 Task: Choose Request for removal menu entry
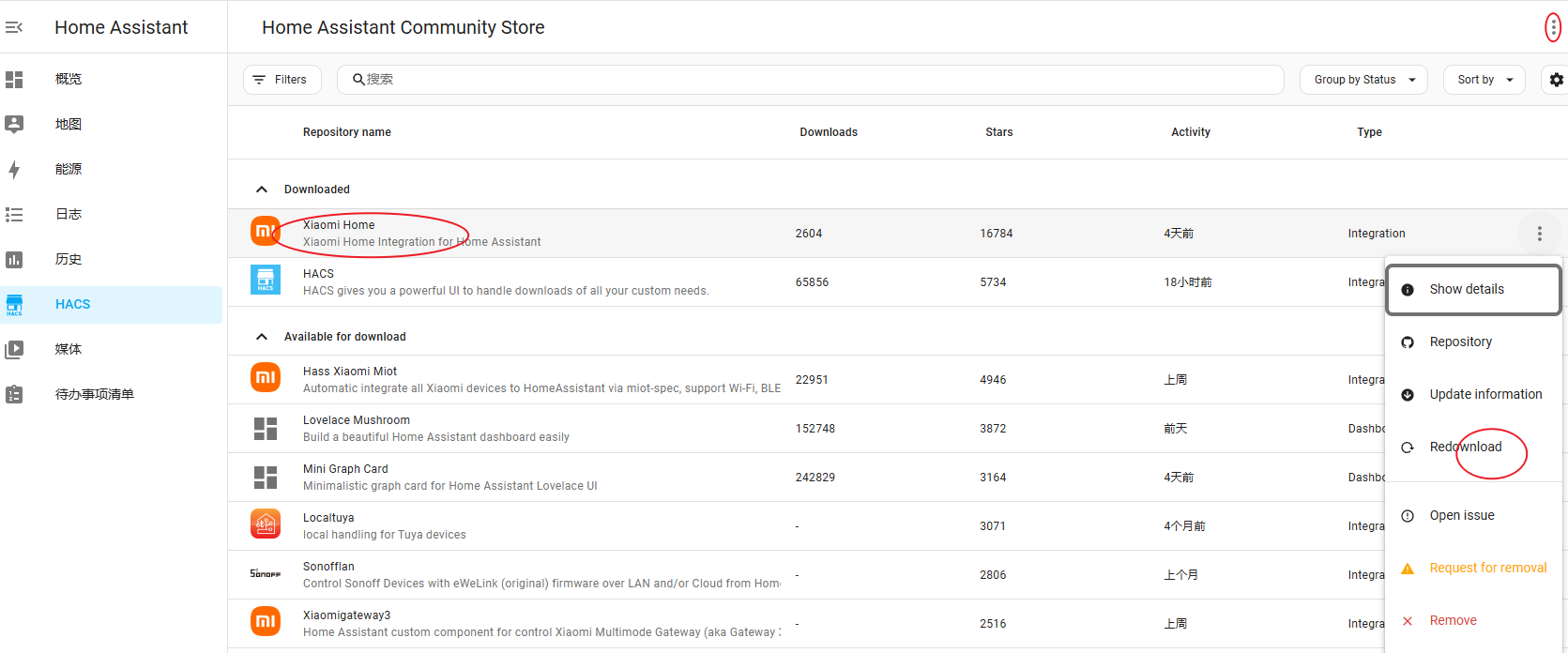point(1473,569)
